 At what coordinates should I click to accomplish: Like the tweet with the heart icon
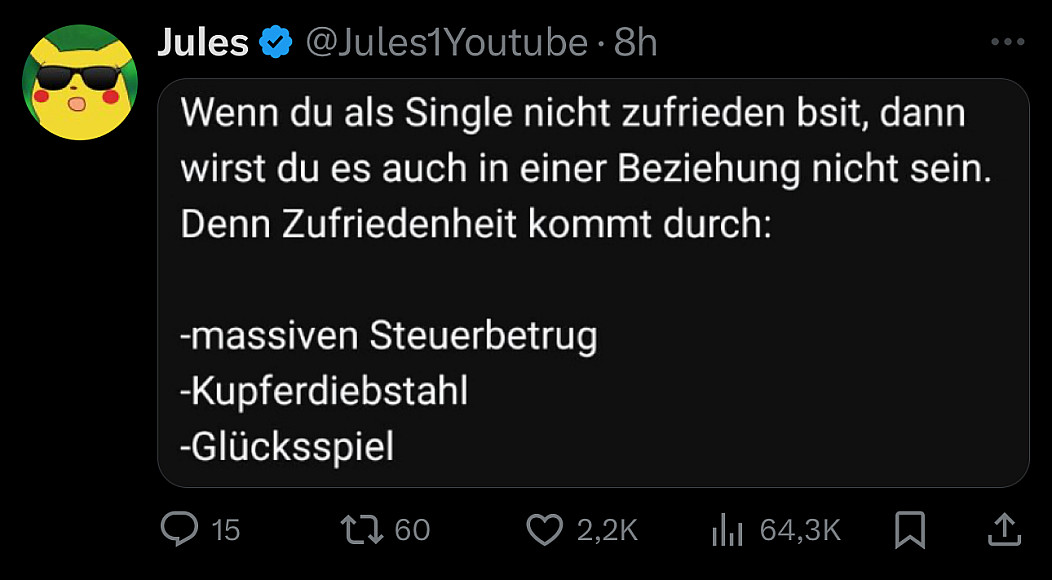(x=544, y=529)
